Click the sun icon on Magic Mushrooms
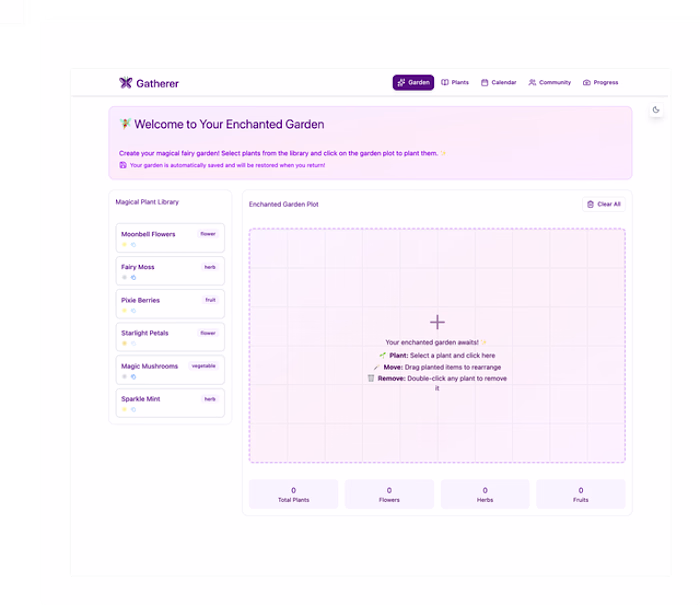 pos(125,377)
